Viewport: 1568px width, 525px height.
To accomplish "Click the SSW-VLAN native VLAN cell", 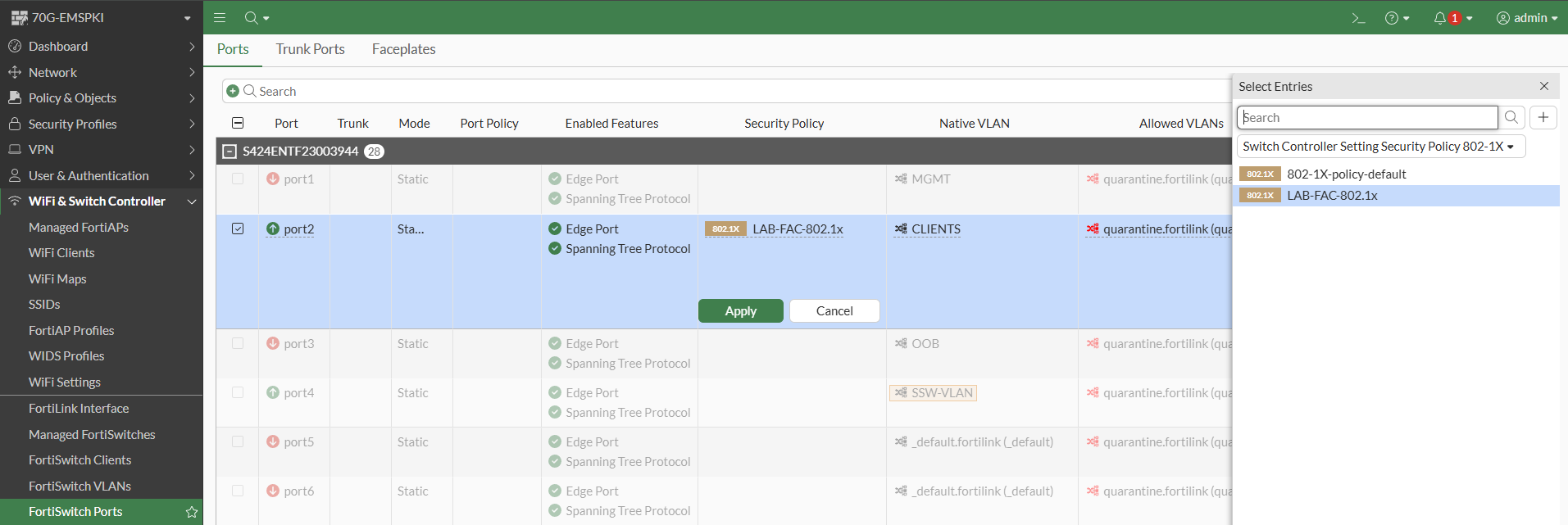I will (x=934, y=392).
